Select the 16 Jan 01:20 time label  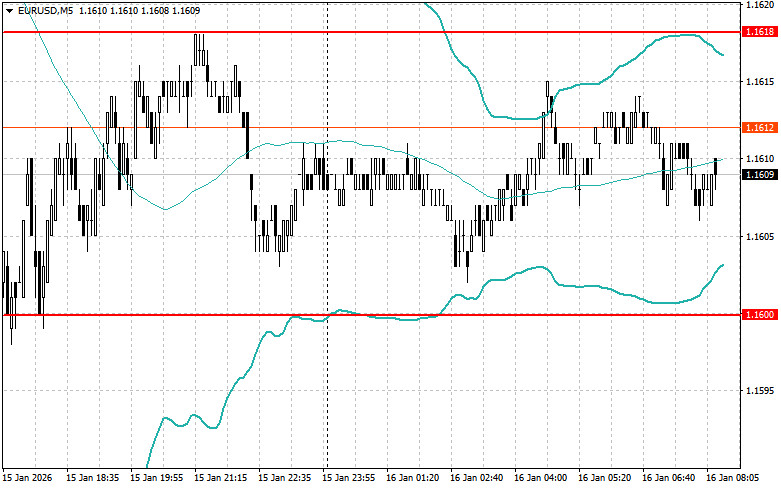[x=412, y=478]
